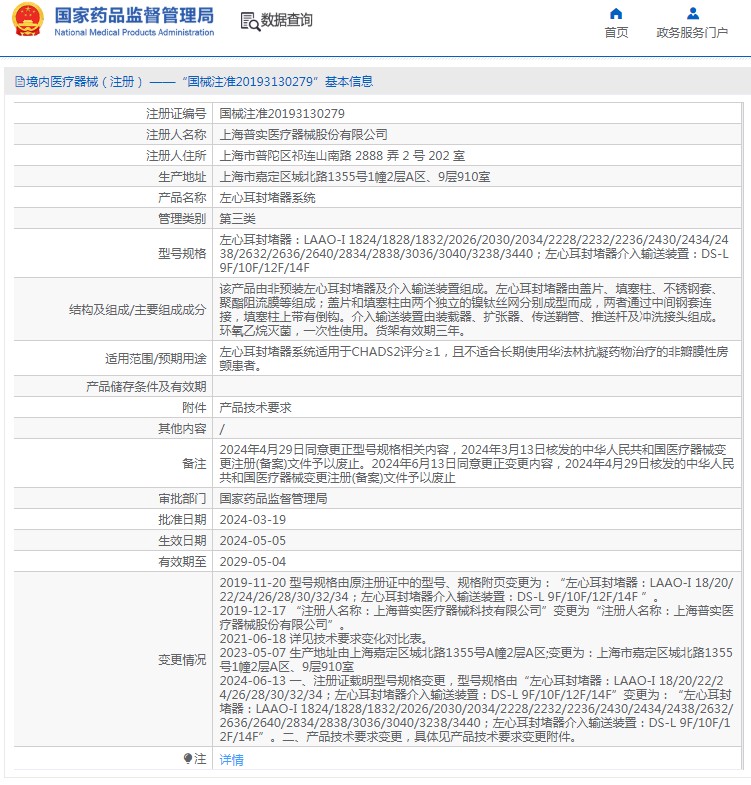Open the 数据查询 search icon
The height and width of the screenshot is (785, 751).
click(250, 21)
